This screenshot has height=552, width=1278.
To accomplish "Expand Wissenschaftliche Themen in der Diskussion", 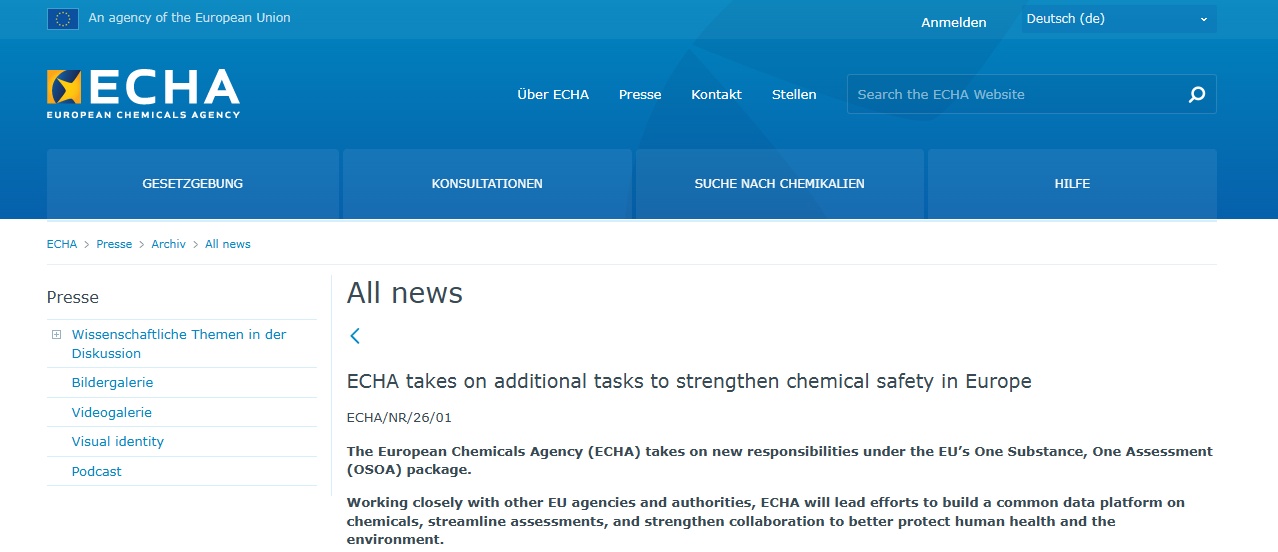I will click(57, 335).
